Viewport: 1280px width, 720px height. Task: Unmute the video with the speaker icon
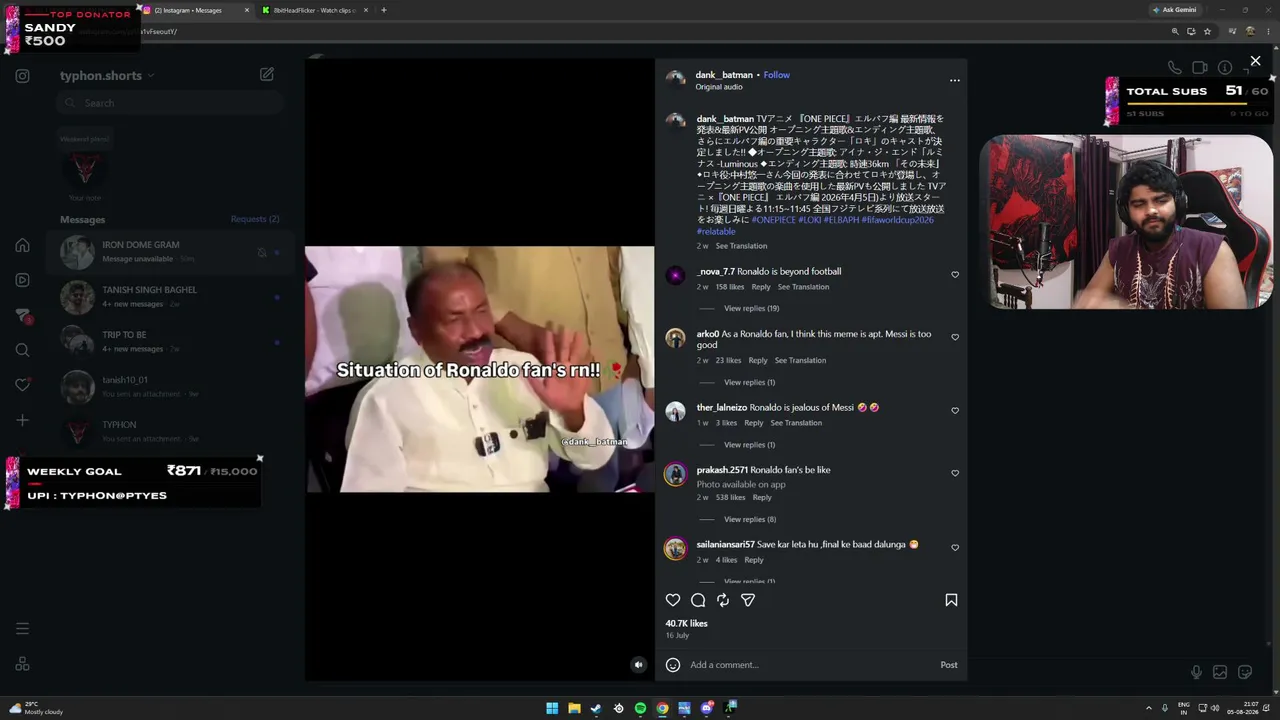(x=639, y=665)
